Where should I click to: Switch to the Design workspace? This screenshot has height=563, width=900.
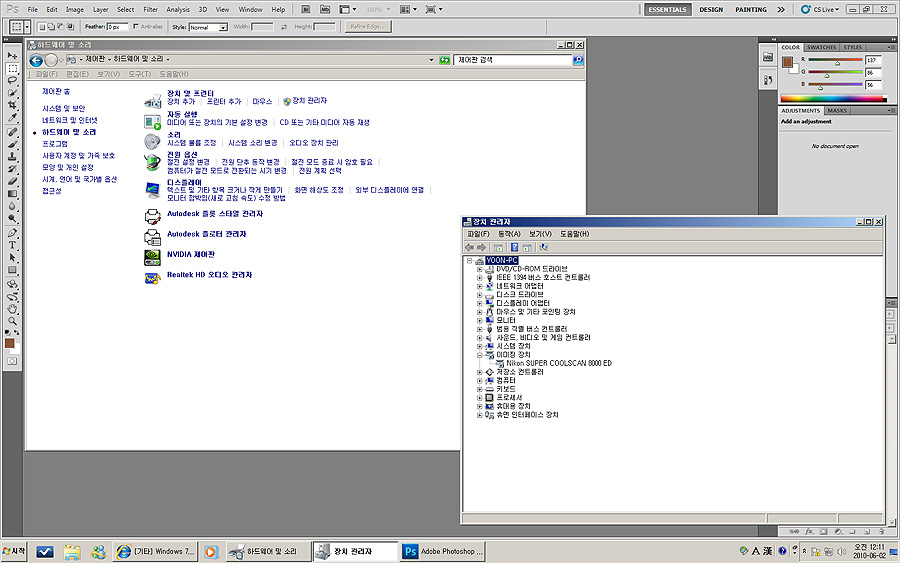pyautogui.click(x=711, y=9)
